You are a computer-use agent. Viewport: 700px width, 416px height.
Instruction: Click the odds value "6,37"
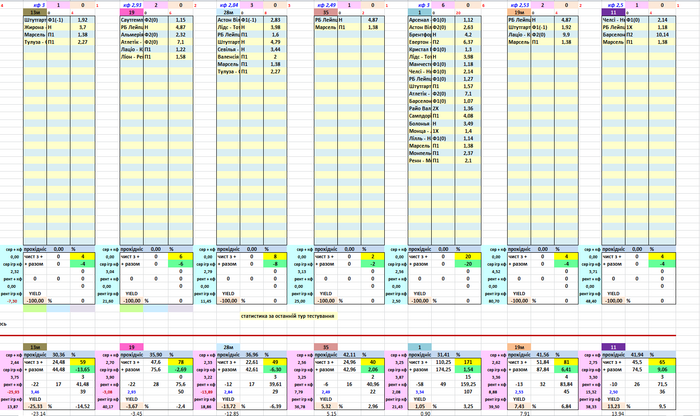pos(468,42)
